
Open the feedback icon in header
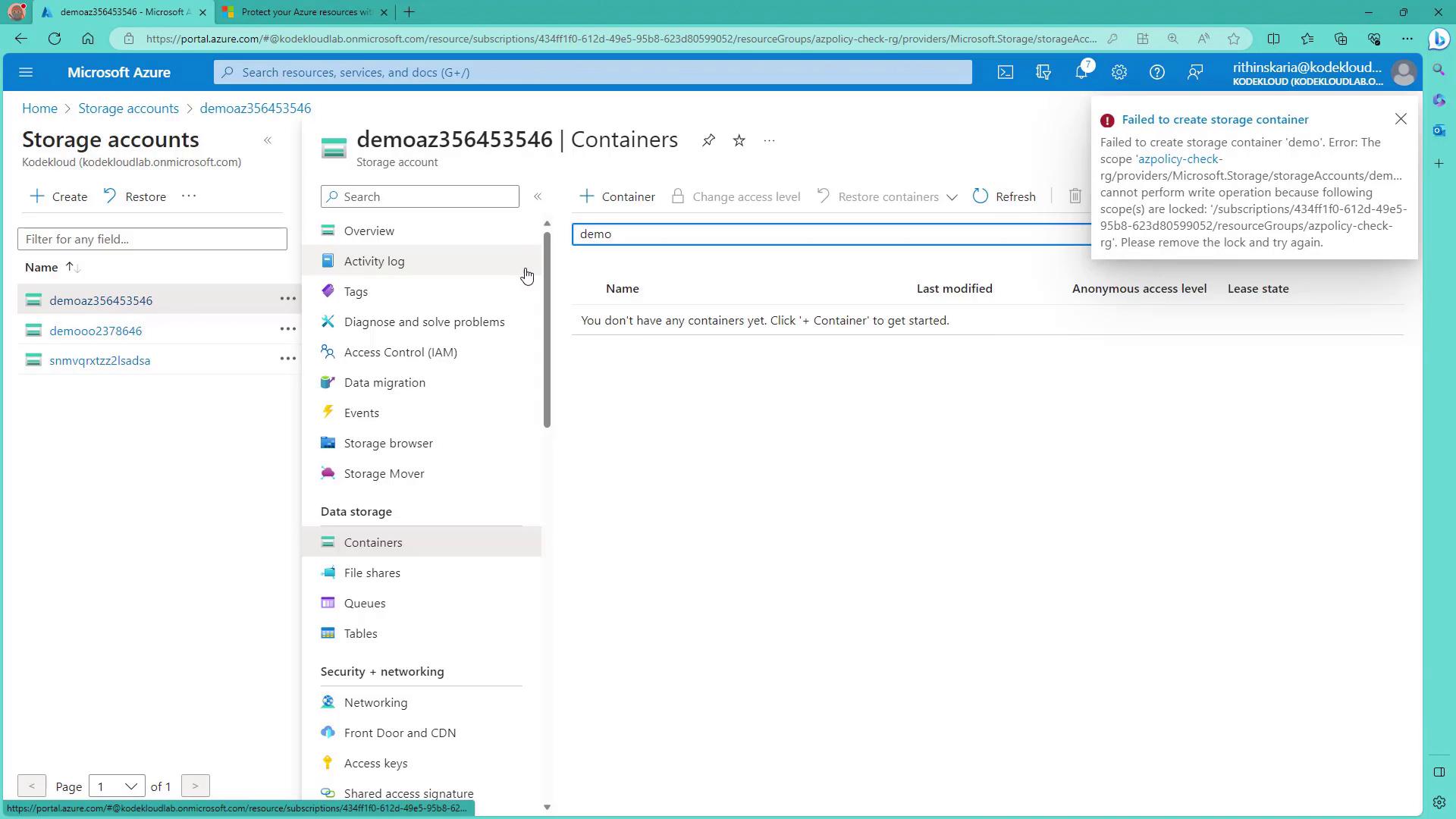(1195, 73)
